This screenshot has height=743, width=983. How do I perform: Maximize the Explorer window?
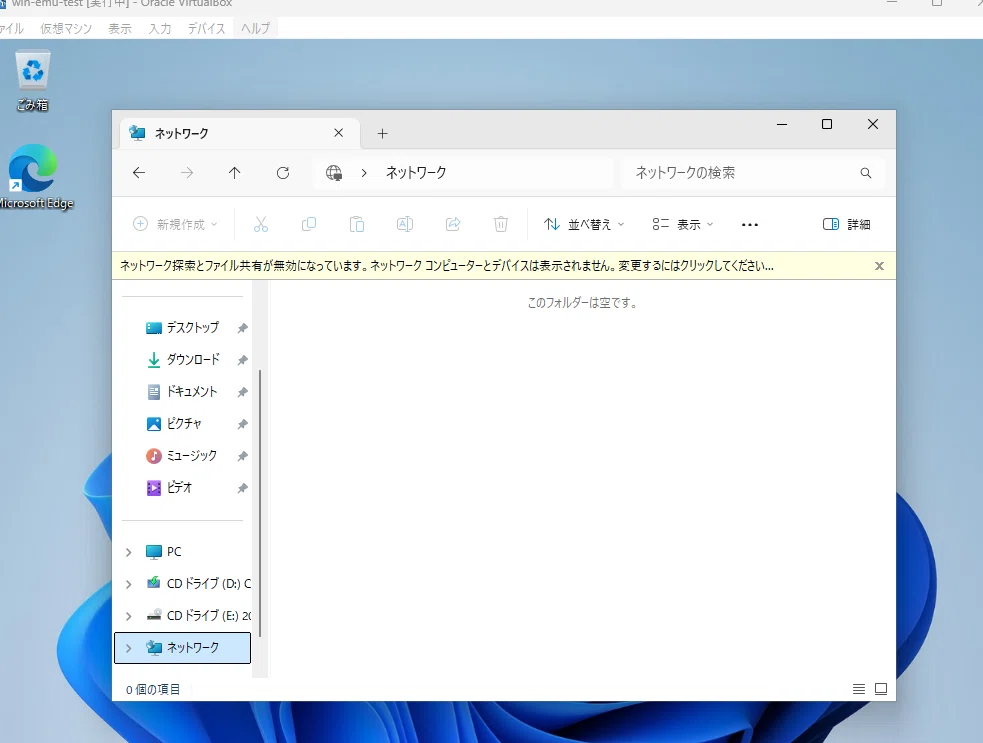pyautogui.click(x=827, y=124)
